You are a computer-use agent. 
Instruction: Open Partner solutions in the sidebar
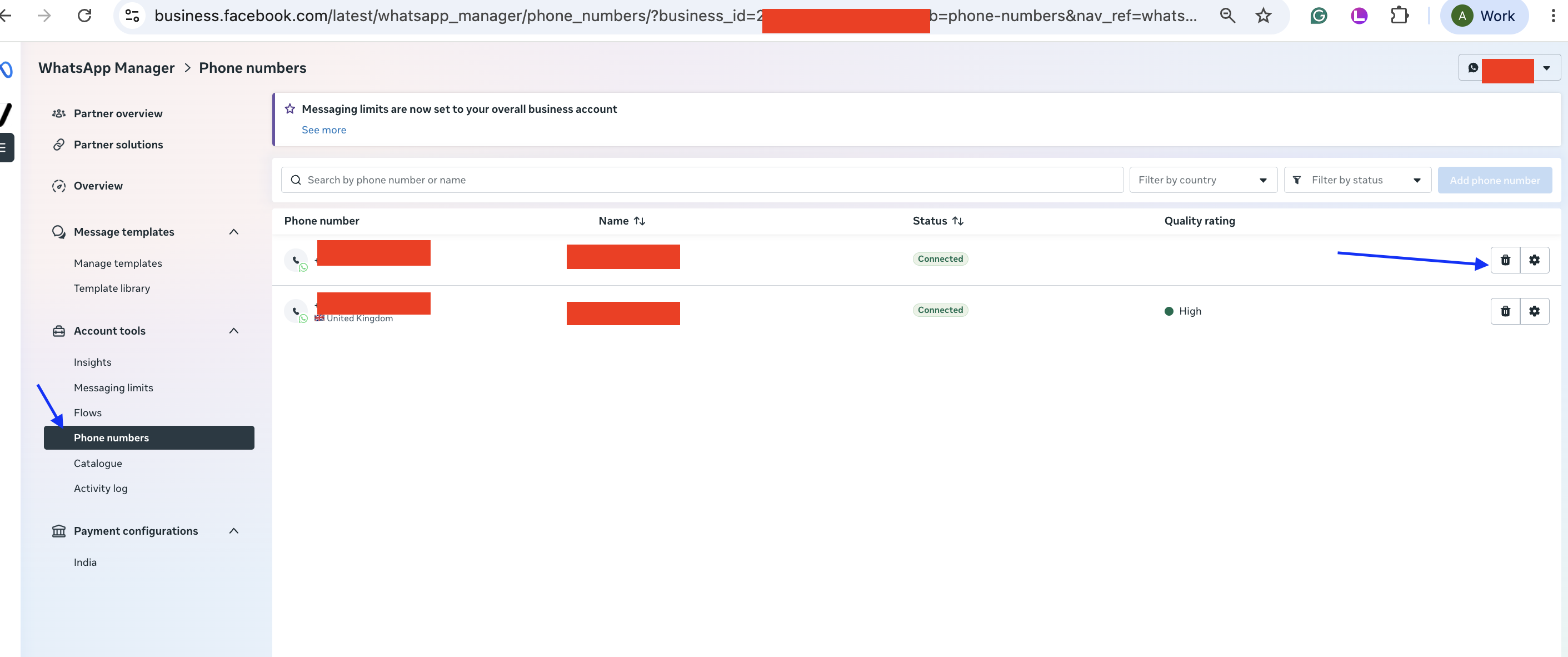click(x=118, y=145)
